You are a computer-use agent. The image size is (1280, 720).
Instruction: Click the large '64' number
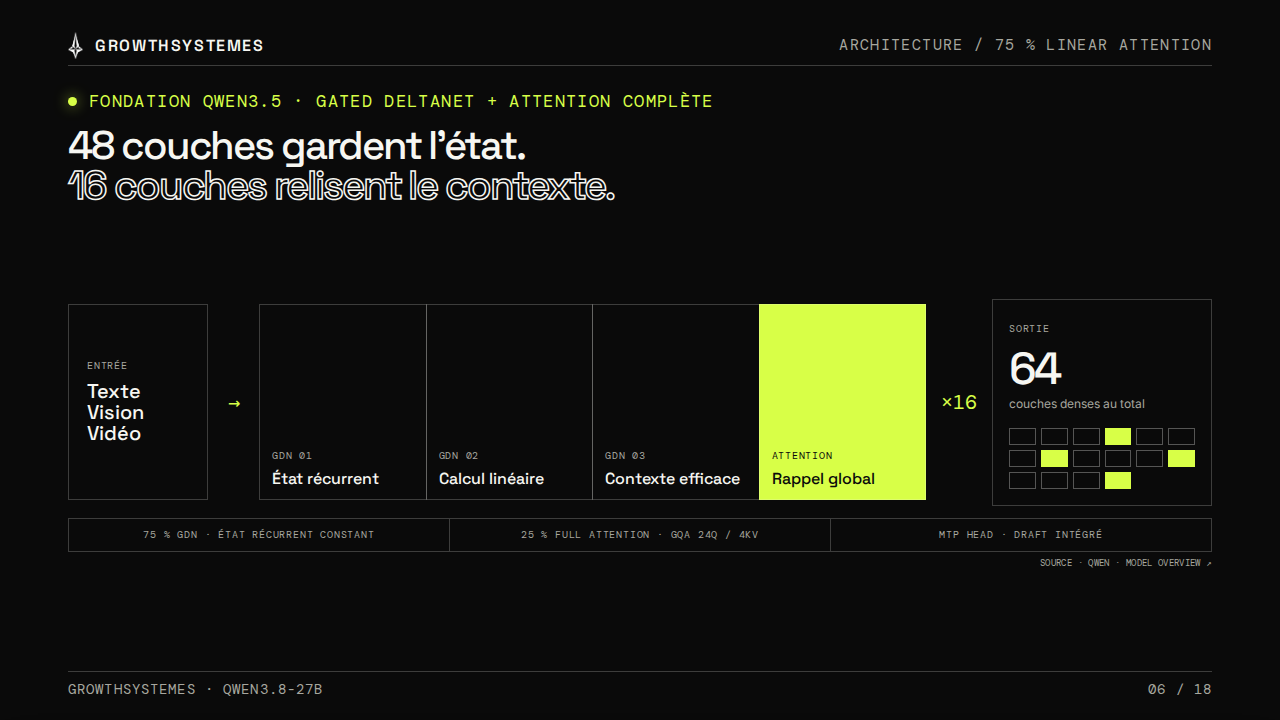(1035, 368)
